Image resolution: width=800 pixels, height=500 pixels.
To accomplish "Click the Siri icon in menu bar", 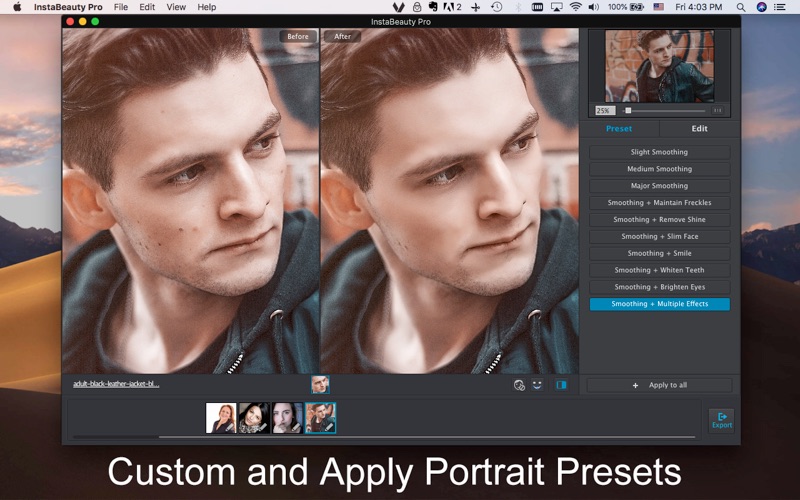I will (x=761, y=7).
